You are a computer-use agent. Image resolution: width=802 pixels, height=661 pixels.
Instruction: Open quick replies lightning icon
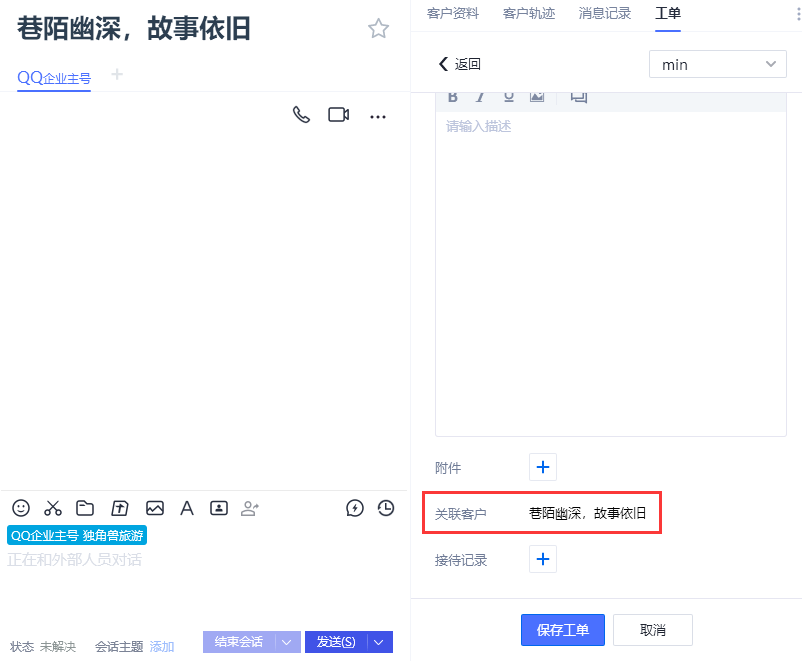[x=354, y=508]
